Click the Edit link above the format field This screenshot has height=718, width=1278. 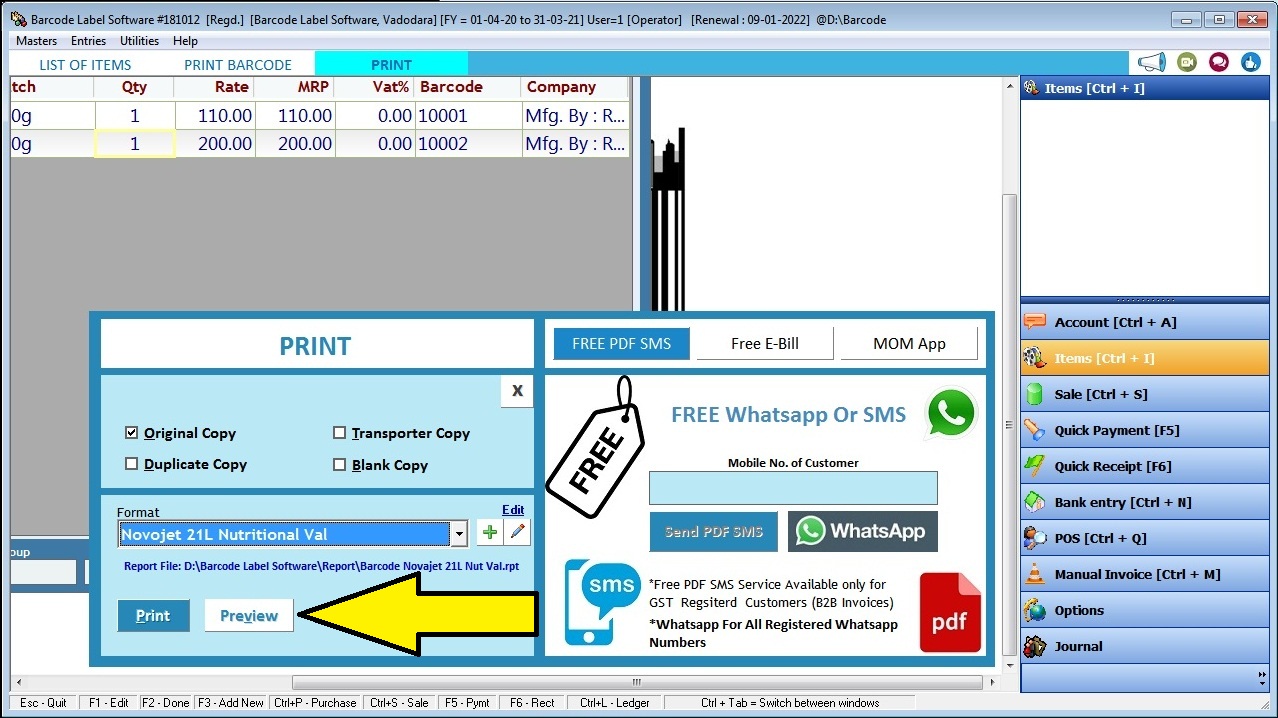pos(513,510)
